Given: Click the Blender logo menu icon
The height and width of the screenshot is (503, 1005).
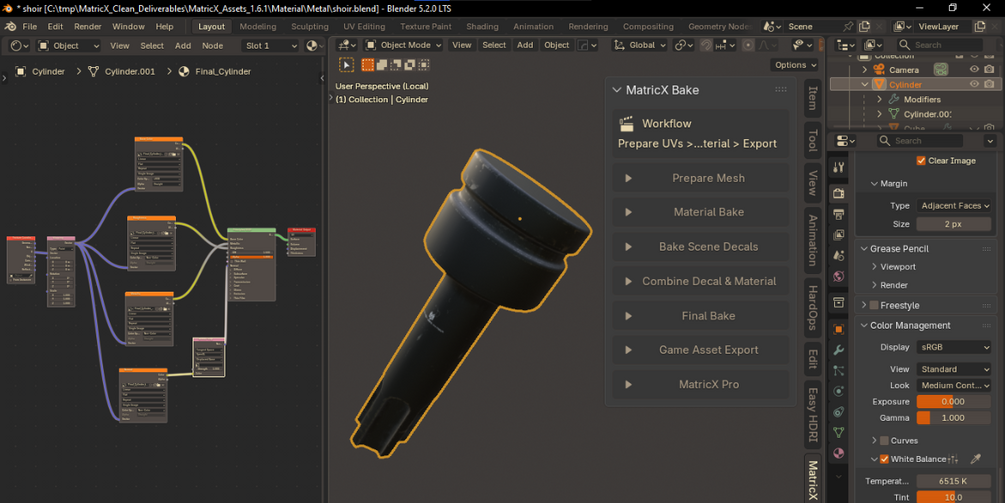Looking at the screenshot, I should tap(10, 26).
